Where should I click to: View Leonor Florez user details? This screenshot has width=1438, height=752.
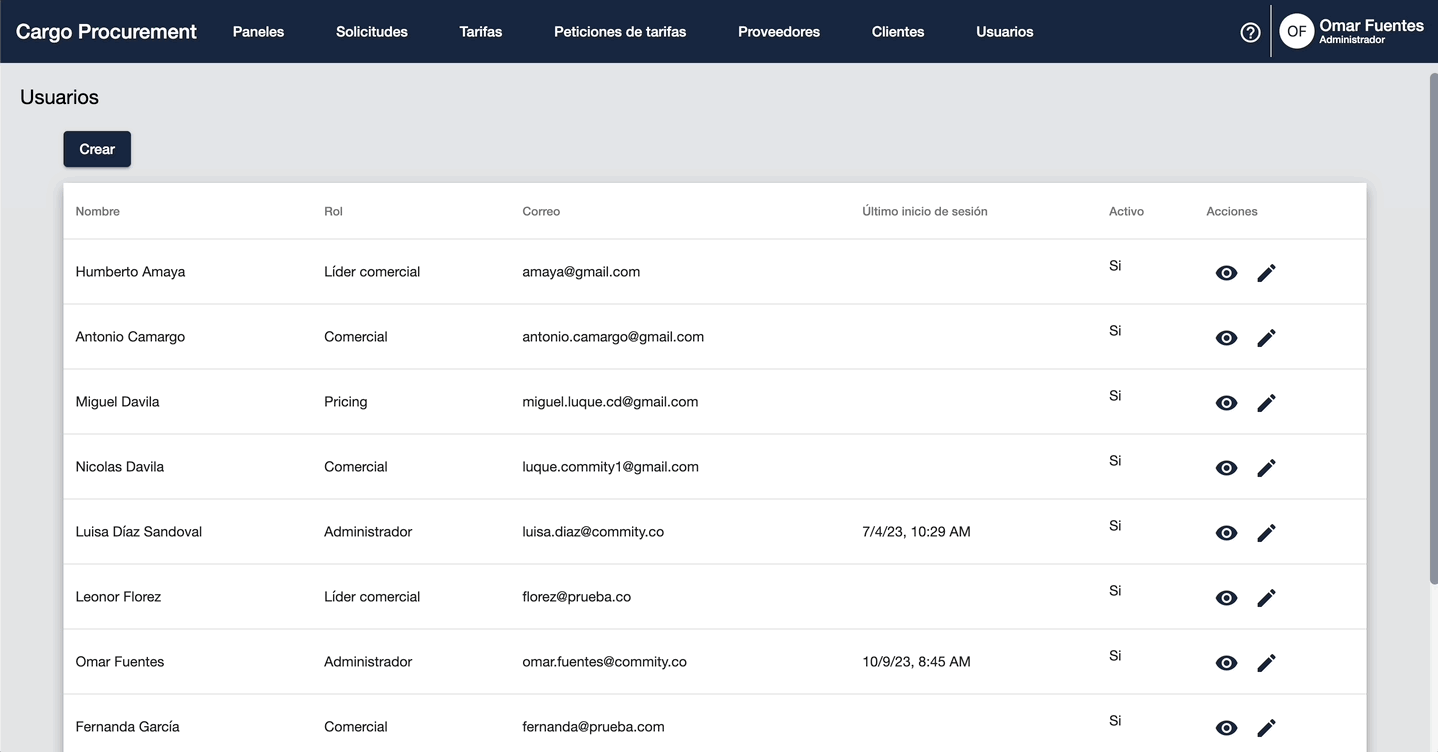click(x=1226, y=598)
